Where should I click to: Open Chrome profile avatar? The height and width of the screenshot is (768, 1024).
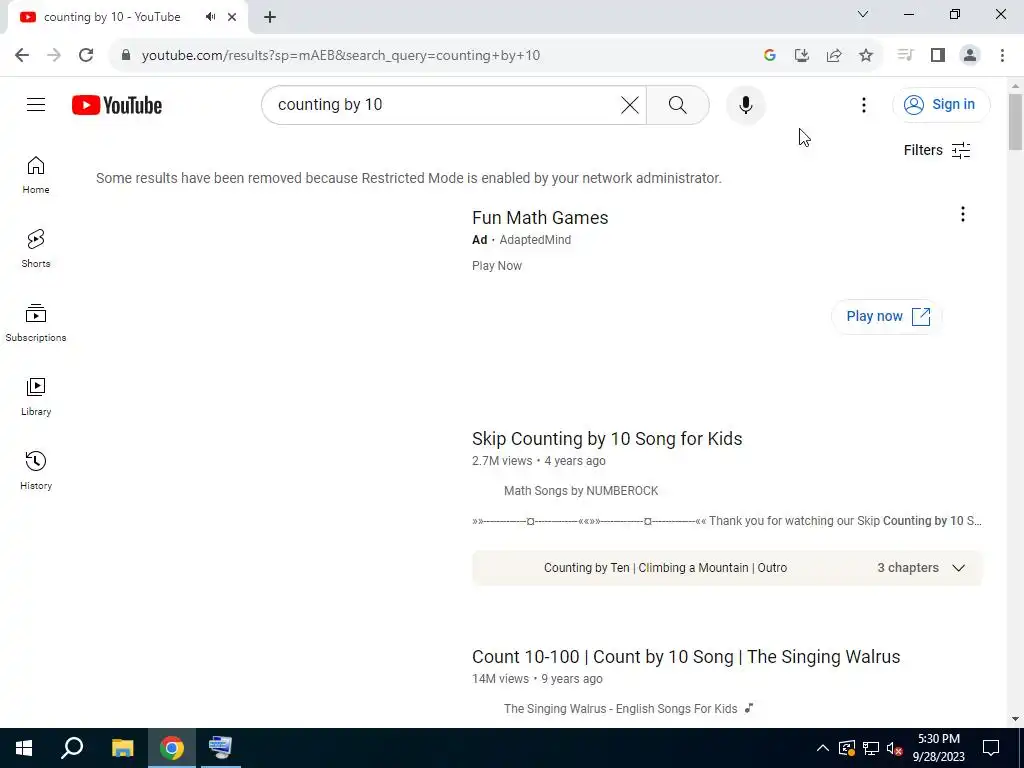(970, 56)
